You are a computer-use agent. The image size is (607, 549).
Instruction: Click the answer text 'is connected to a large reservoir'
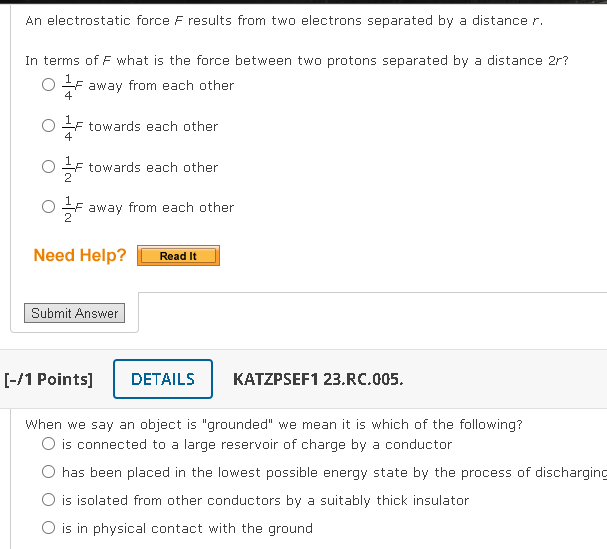[x=257, y=444]
